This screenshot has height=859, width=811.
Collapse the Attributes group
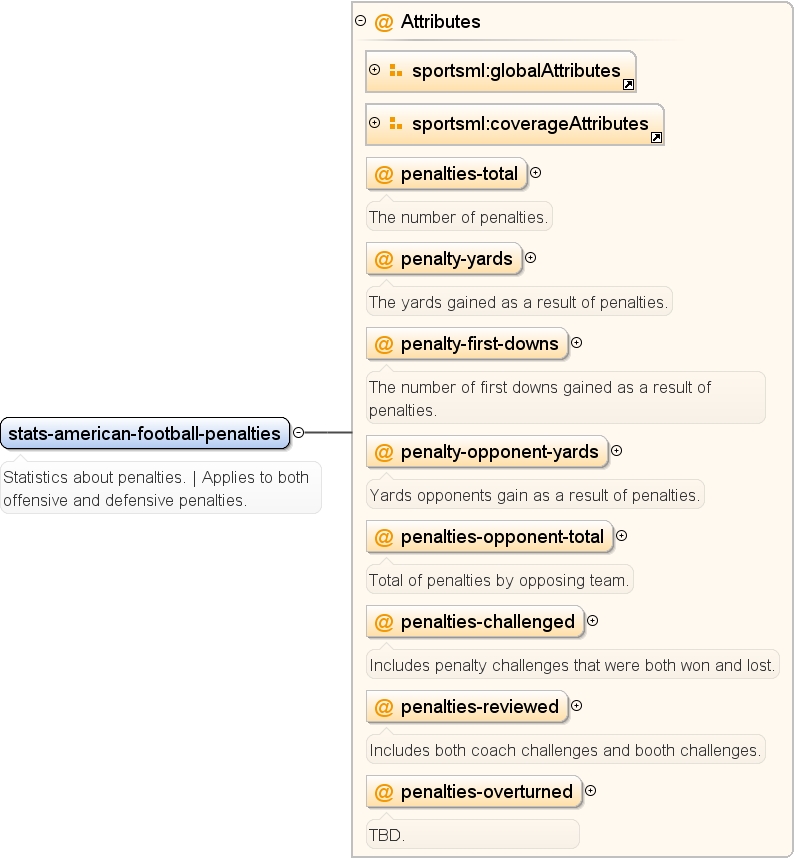click(x=360, y=21)
